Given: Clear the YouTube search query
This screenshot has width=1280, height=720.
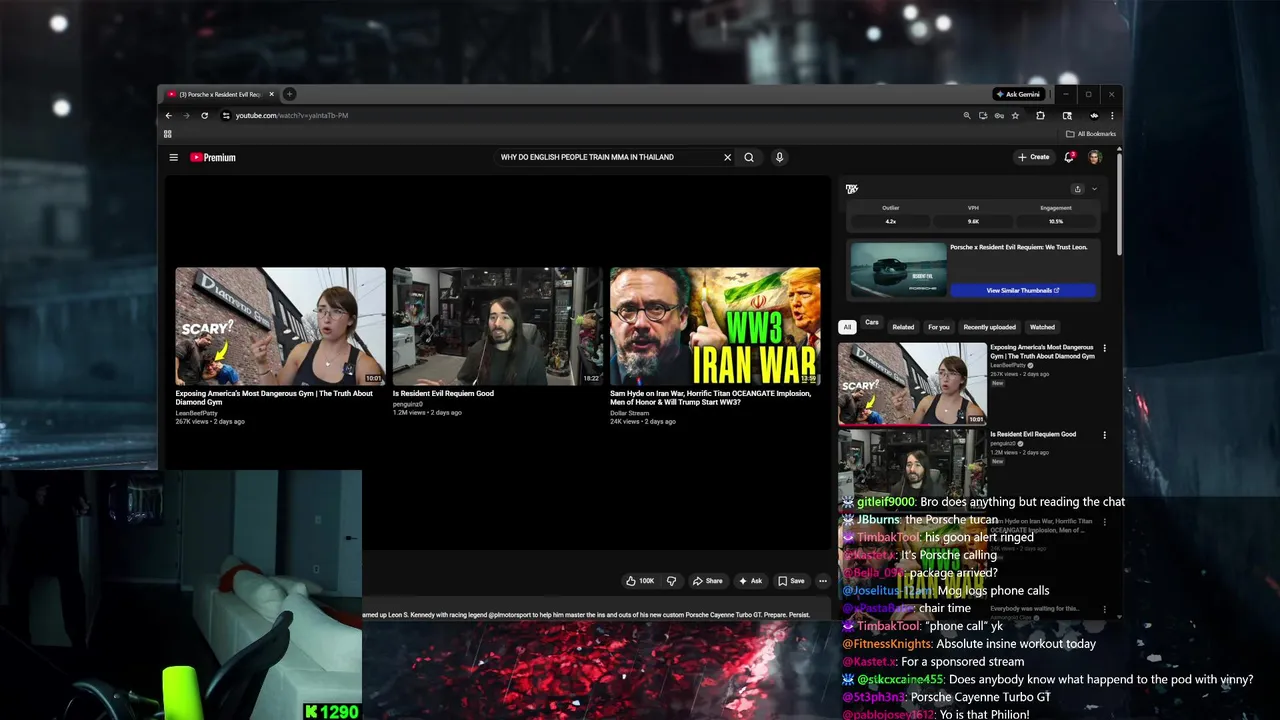Looking at the screenshot, I should click(x=727, y=157).
